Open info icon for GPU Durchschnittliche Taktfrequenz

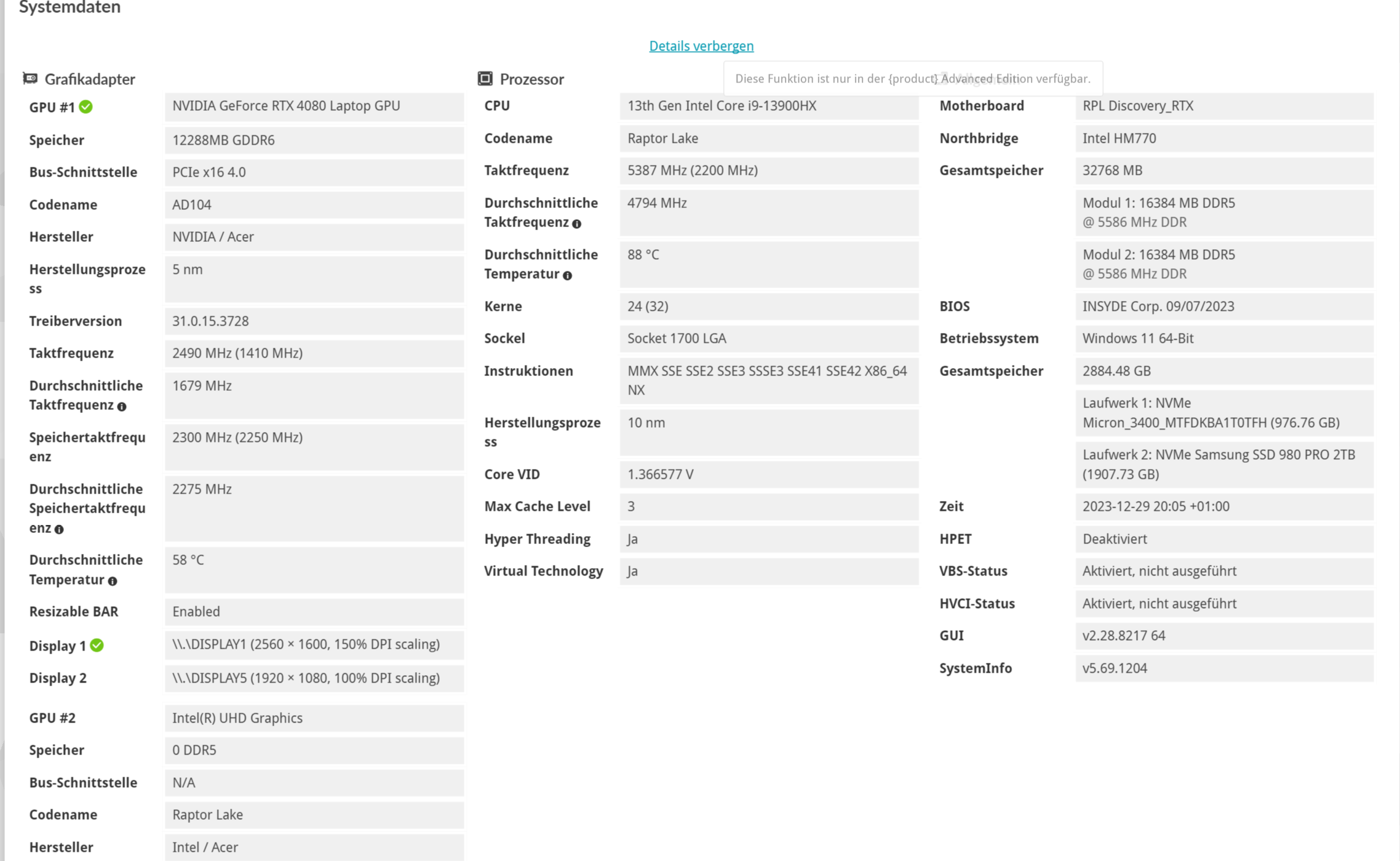[122, 407]
